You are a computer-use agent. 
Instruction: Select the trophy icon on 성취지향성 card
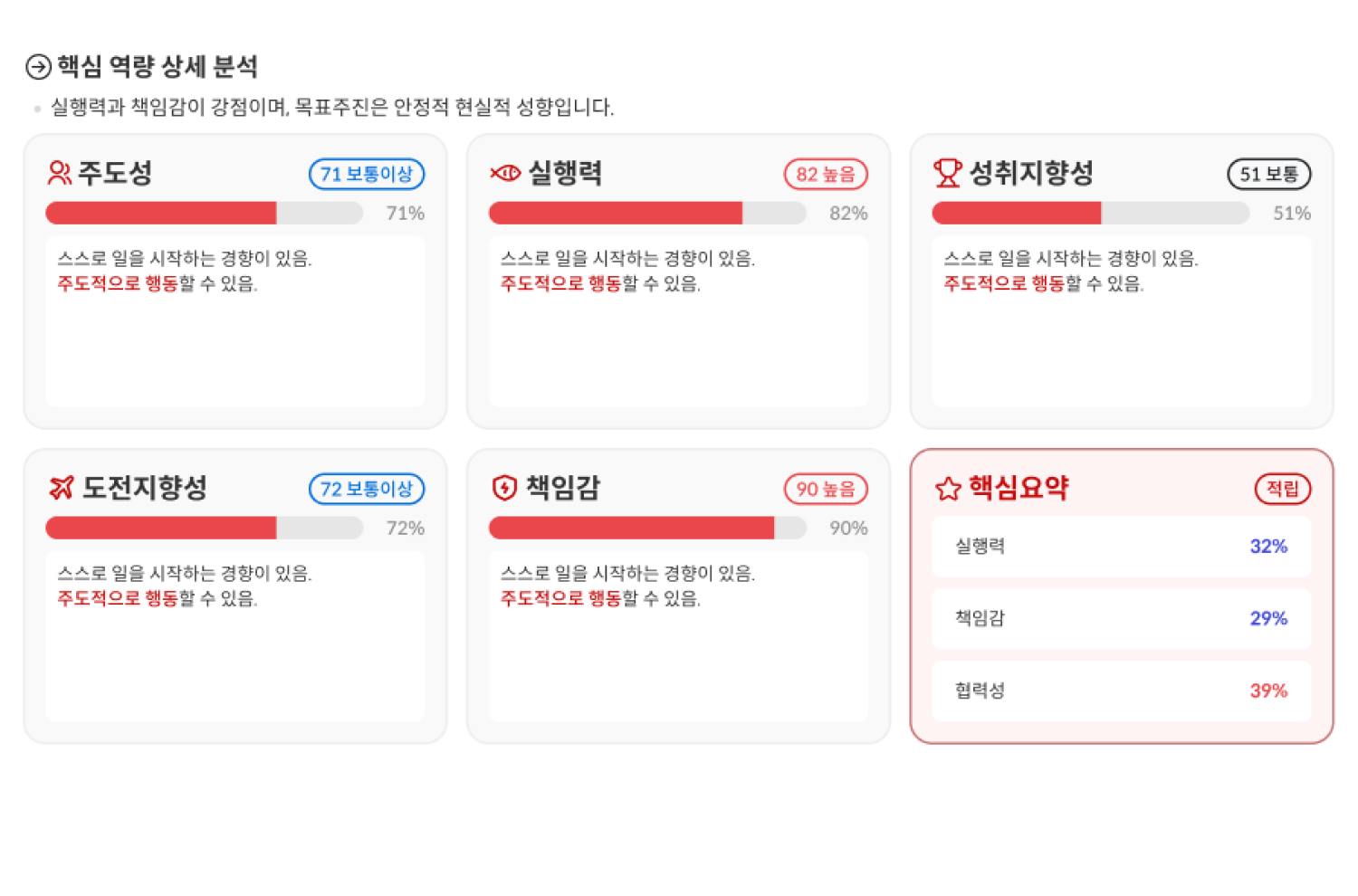tap(948, 173)
